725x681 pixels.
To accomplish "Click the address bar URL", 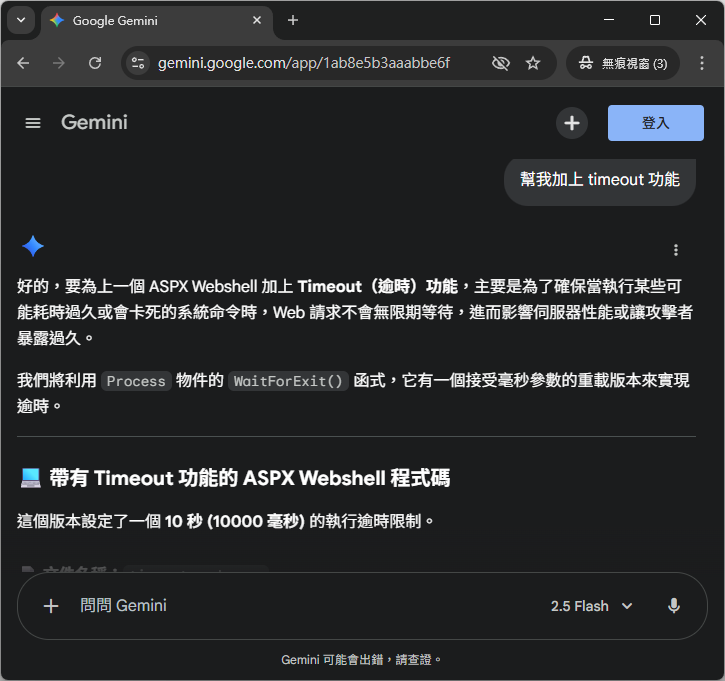I will point(304,63).
